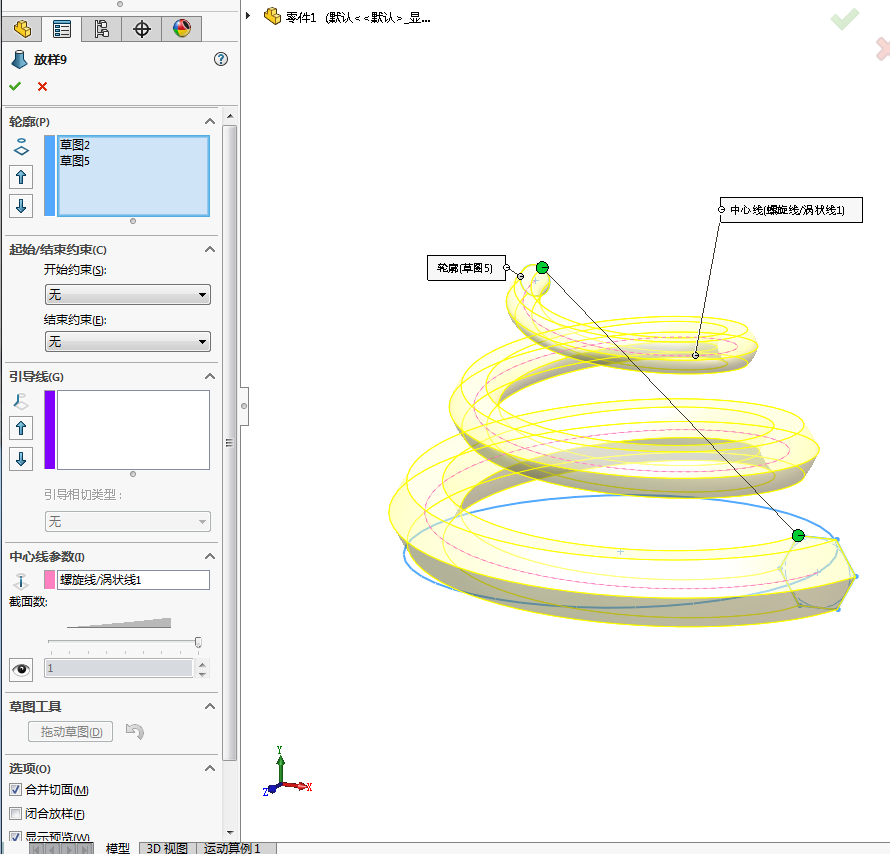Click the panel collapse handle on splitter
The height and width of the screenshot is (854, 890).
(244, 406)
